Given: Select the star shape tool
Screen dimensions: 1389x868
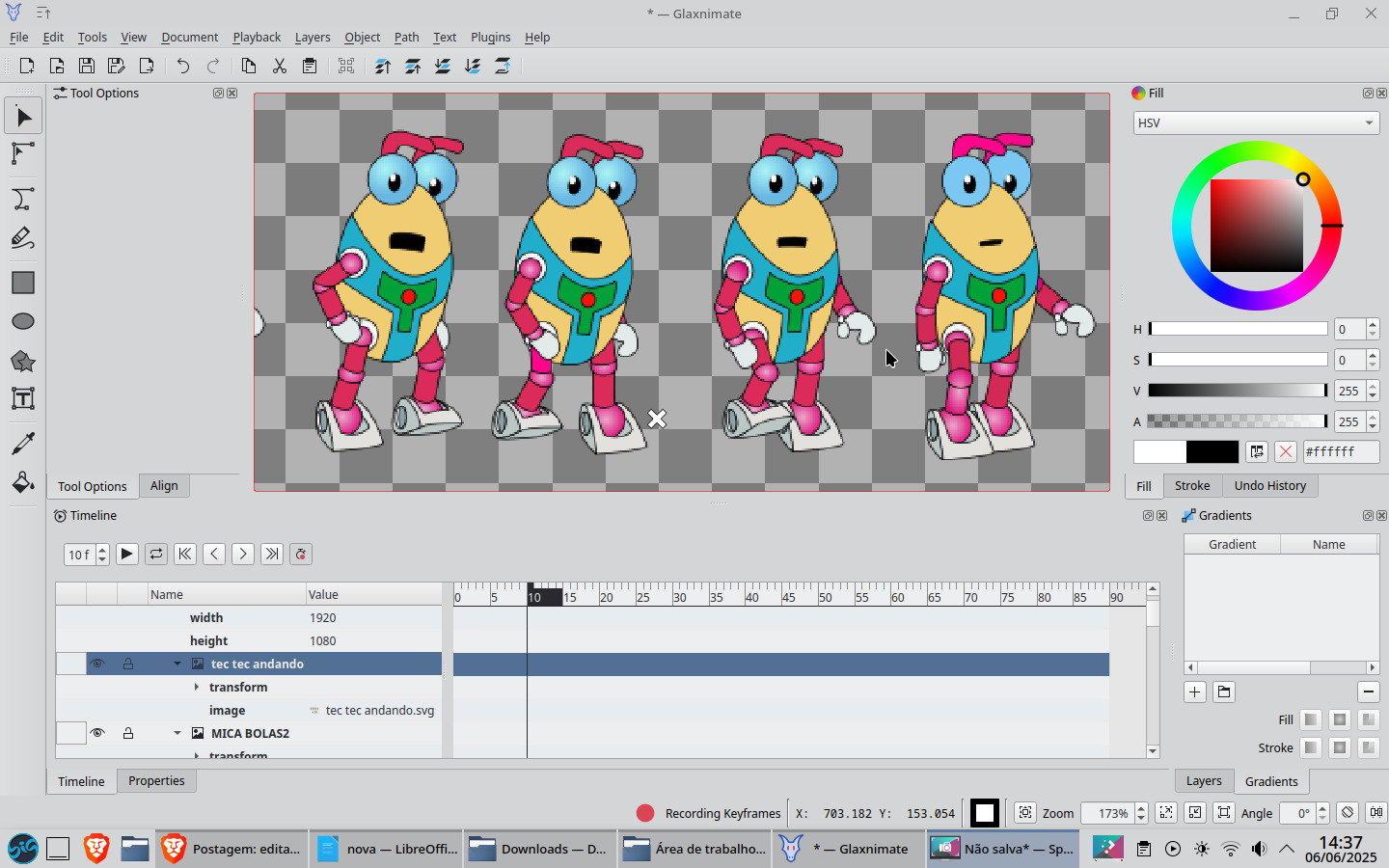Looking at the screenshot, I should [x=23, y=361].
